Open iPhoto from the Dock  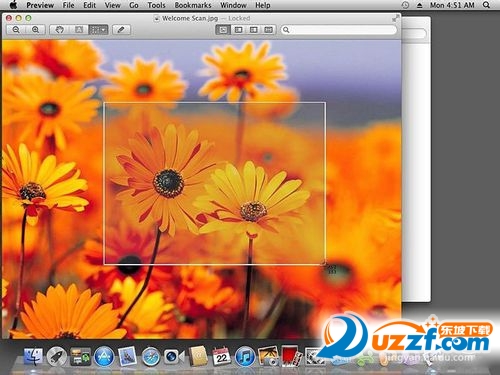(268, 356)
